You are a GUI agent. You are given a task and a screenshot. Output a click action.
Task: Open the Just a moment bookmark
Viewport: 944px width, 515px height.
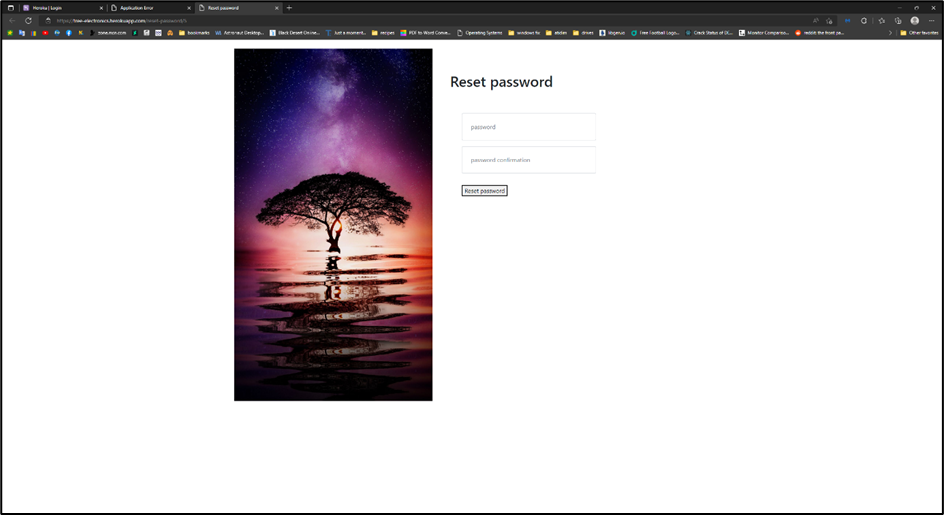pos(346,33)
